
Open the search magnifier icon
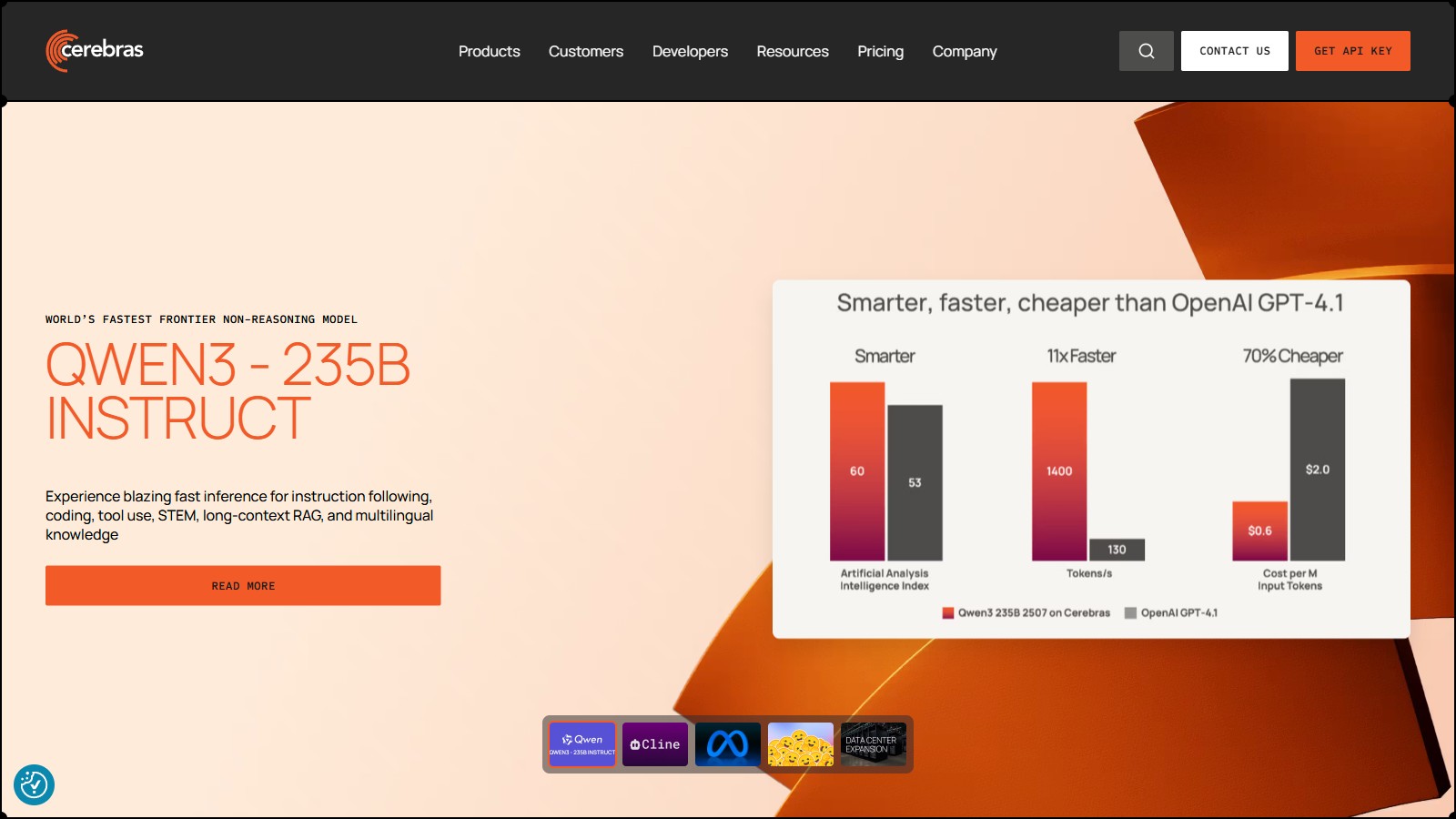click(1146, 51)
